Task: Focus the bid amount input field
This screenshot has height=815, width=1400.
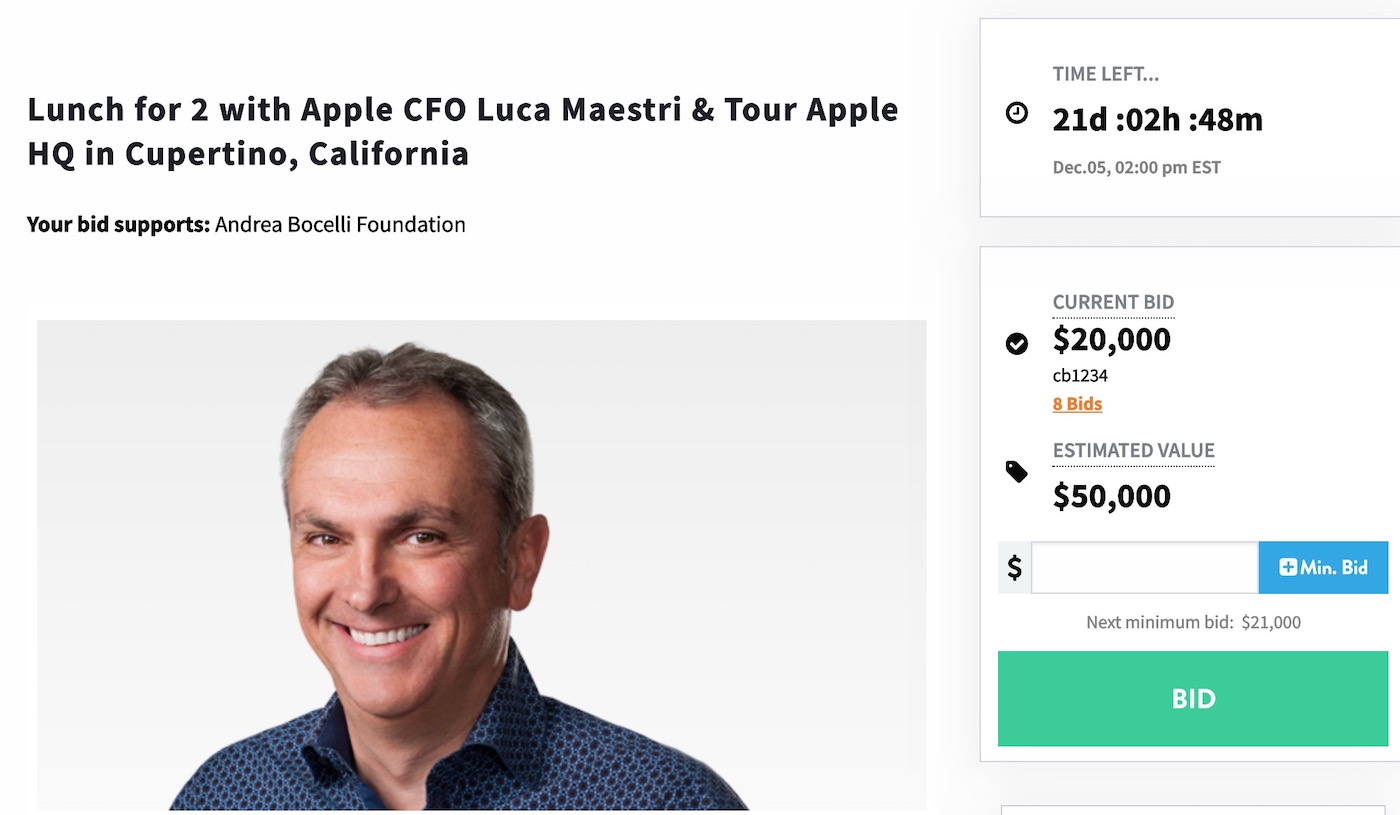Action: pos(1145,568)
